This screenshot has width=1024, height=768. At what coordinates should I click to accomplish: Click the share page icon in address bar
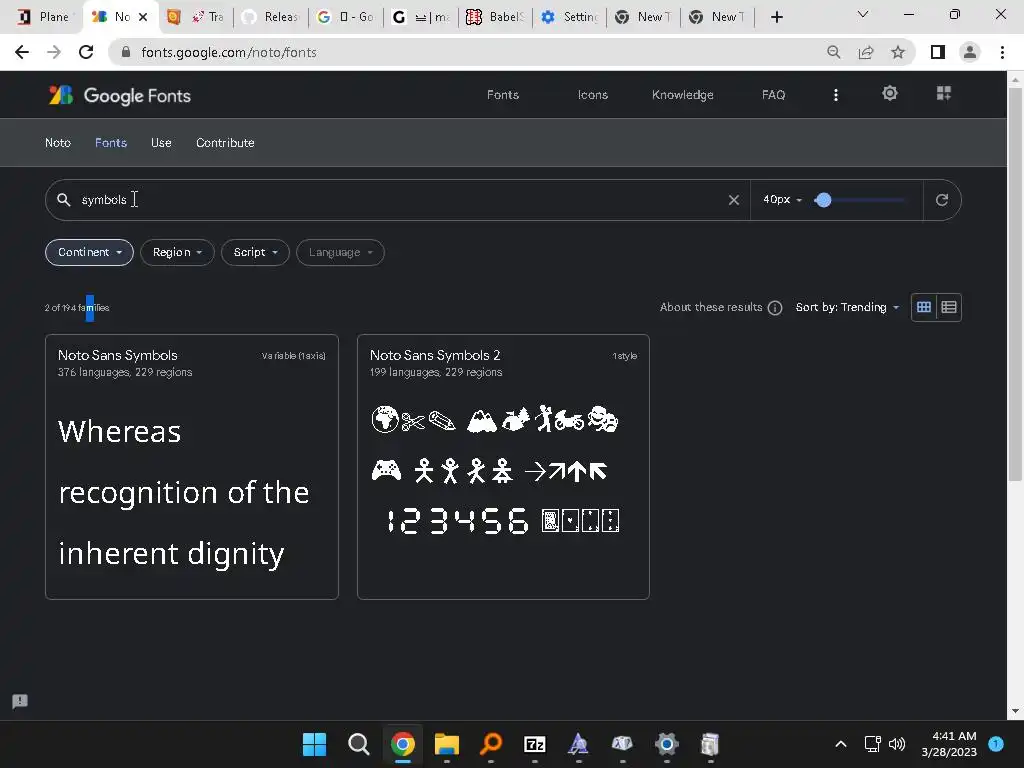[866, 52]
